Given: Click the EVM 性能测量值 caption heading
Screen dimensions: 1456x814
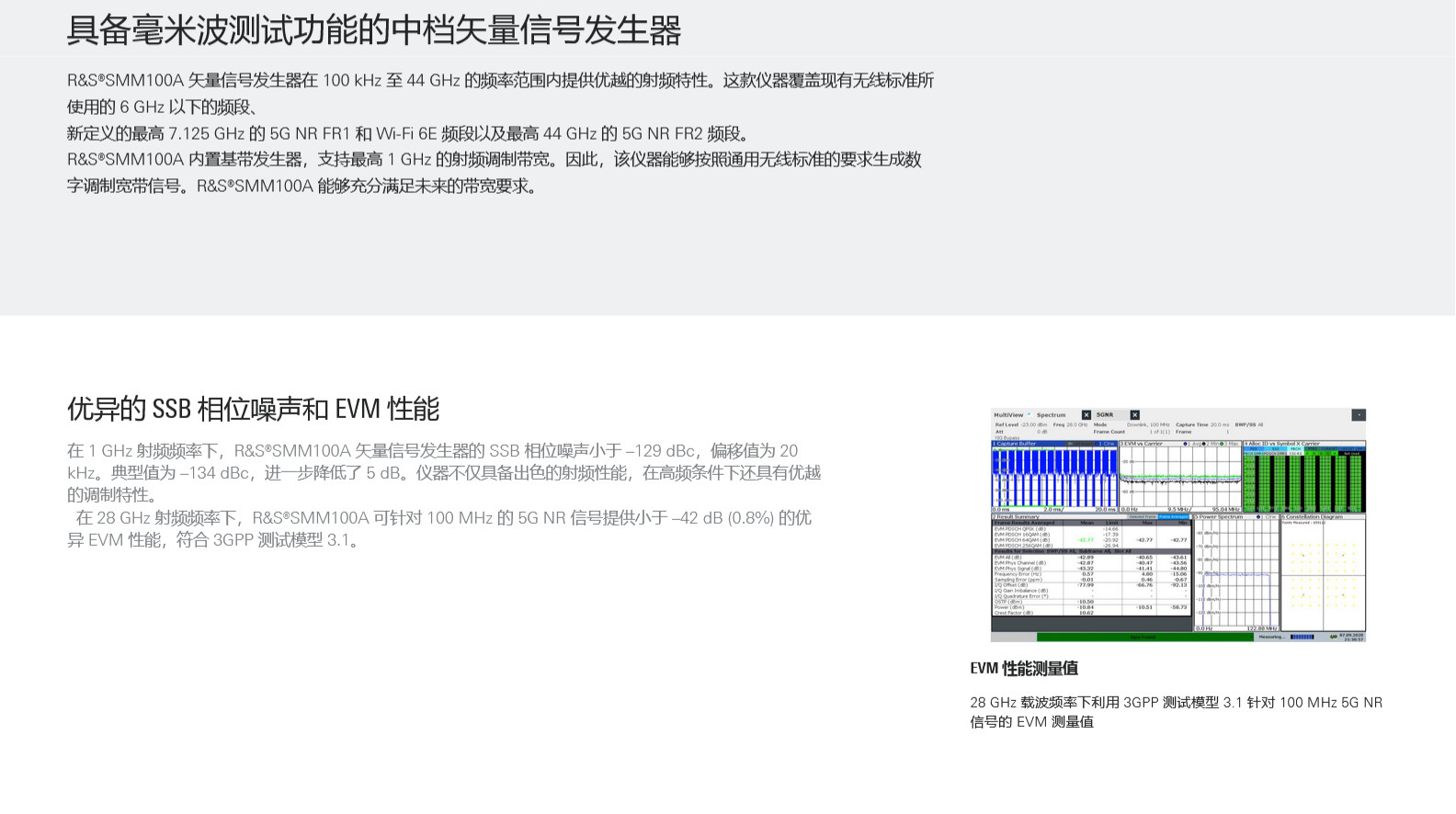Looking at the screenshot, I should pyautogui.click(x=1024, y=669).
